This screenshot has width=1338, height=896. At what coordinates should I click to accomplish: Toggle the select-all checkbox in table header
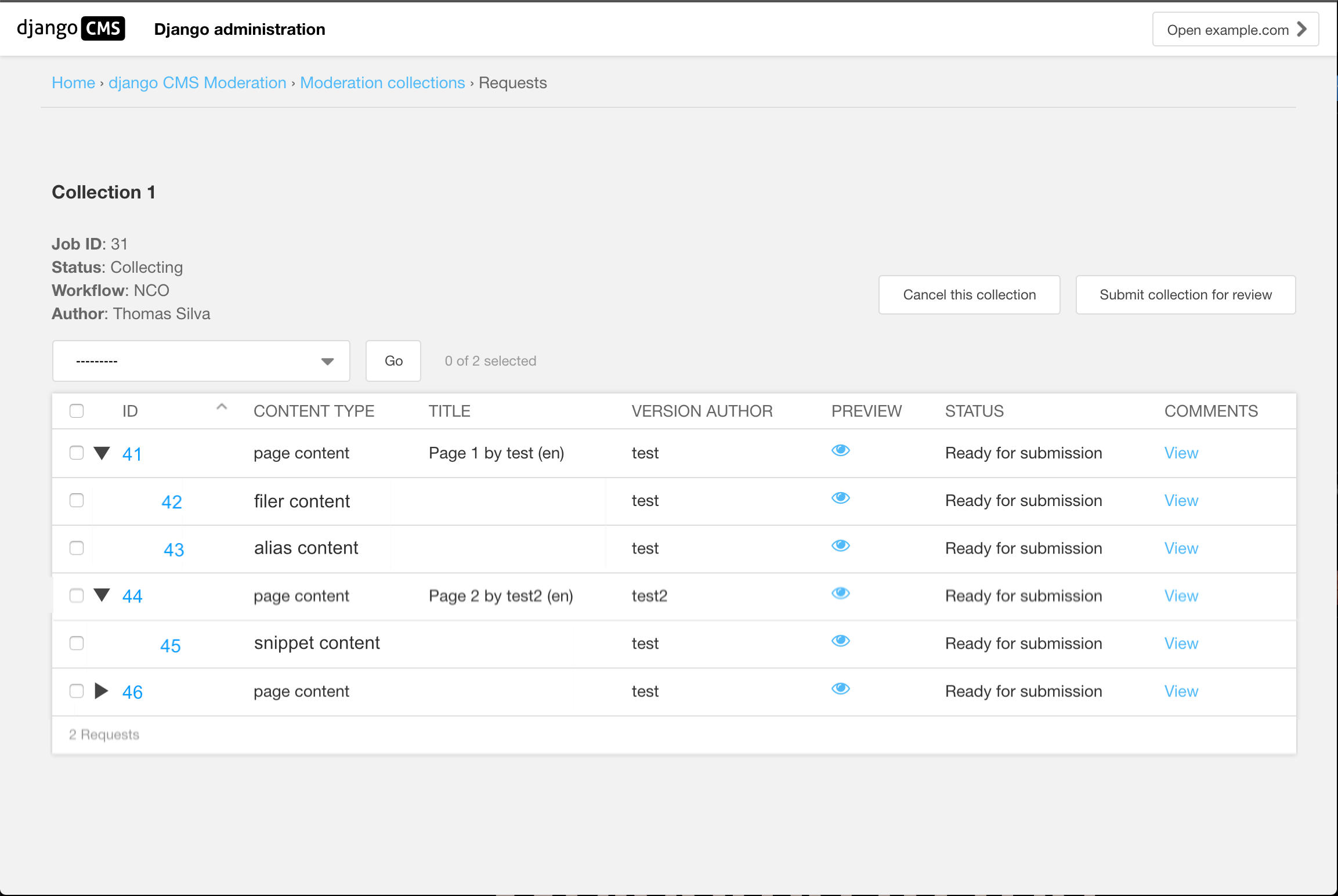coord(77,411)
